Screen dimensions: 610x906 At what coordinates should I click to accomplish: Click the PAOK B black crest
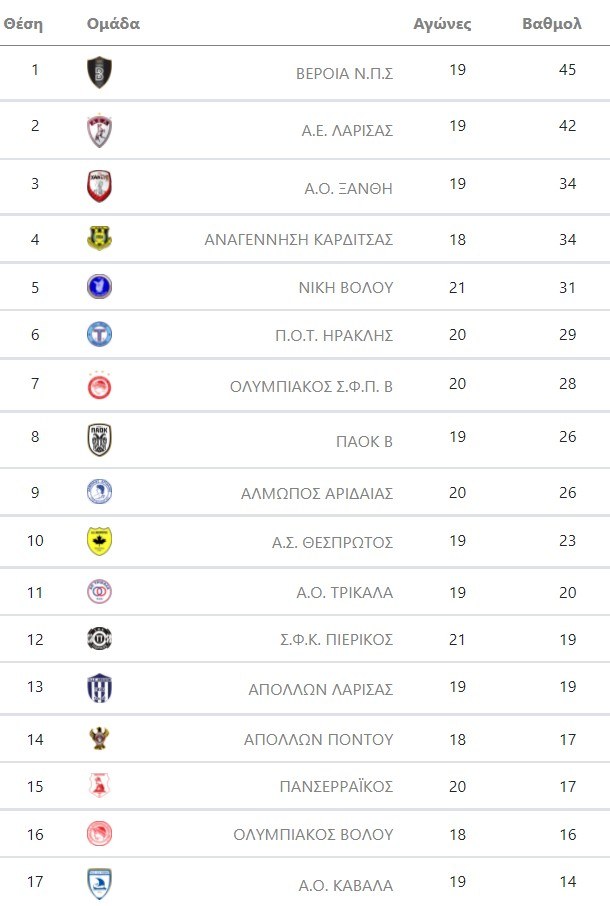tap(99, 440)
